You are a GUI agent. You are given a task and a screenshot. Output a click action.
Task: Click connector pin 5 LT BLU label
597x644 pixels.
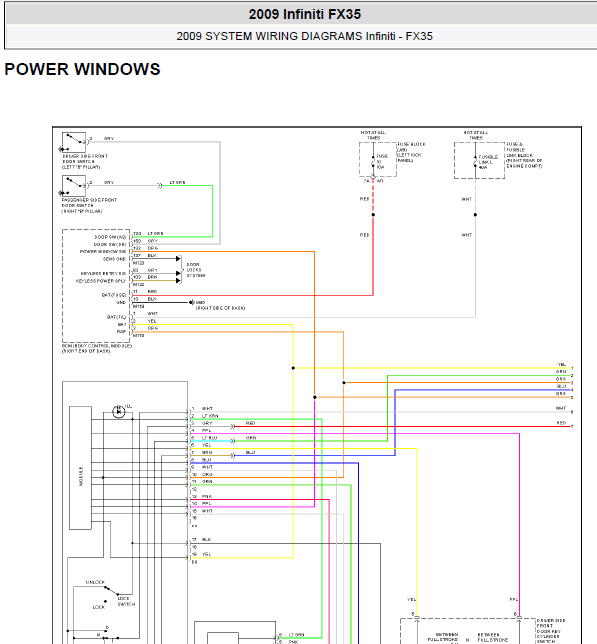[x=209, y=438]
